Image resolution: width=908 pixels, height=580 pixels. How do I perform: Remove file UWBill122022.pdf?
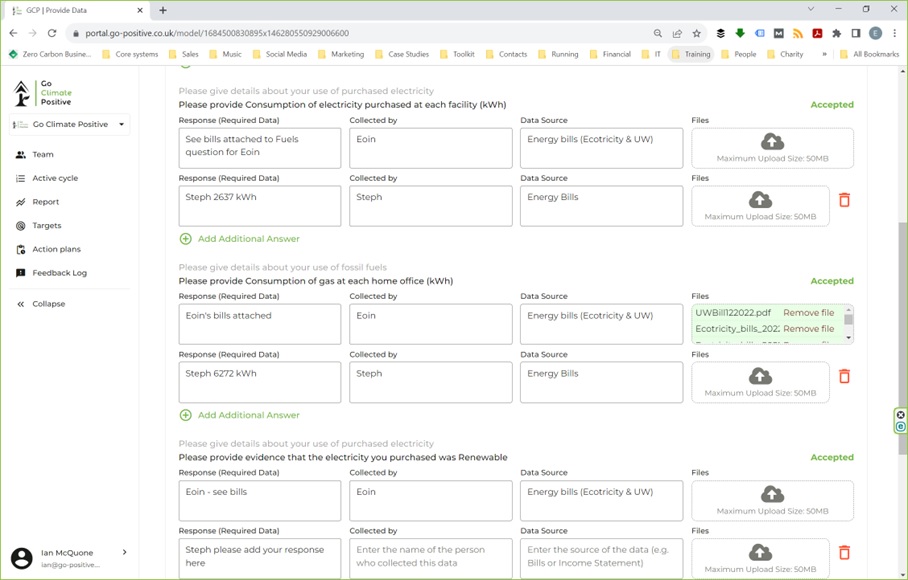coord(808,313)
